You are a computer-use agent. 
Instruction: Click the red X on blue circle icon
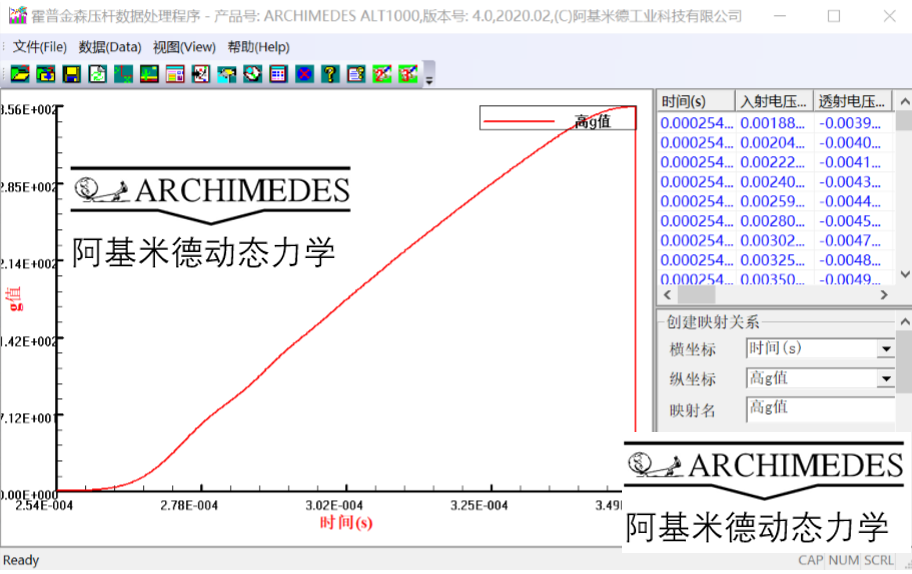[x=304, y=74]
